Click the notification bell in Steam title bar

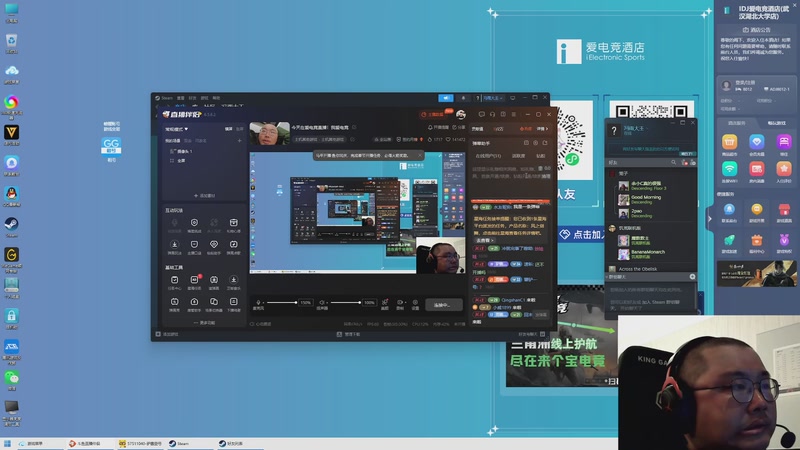tap(463, 98)
